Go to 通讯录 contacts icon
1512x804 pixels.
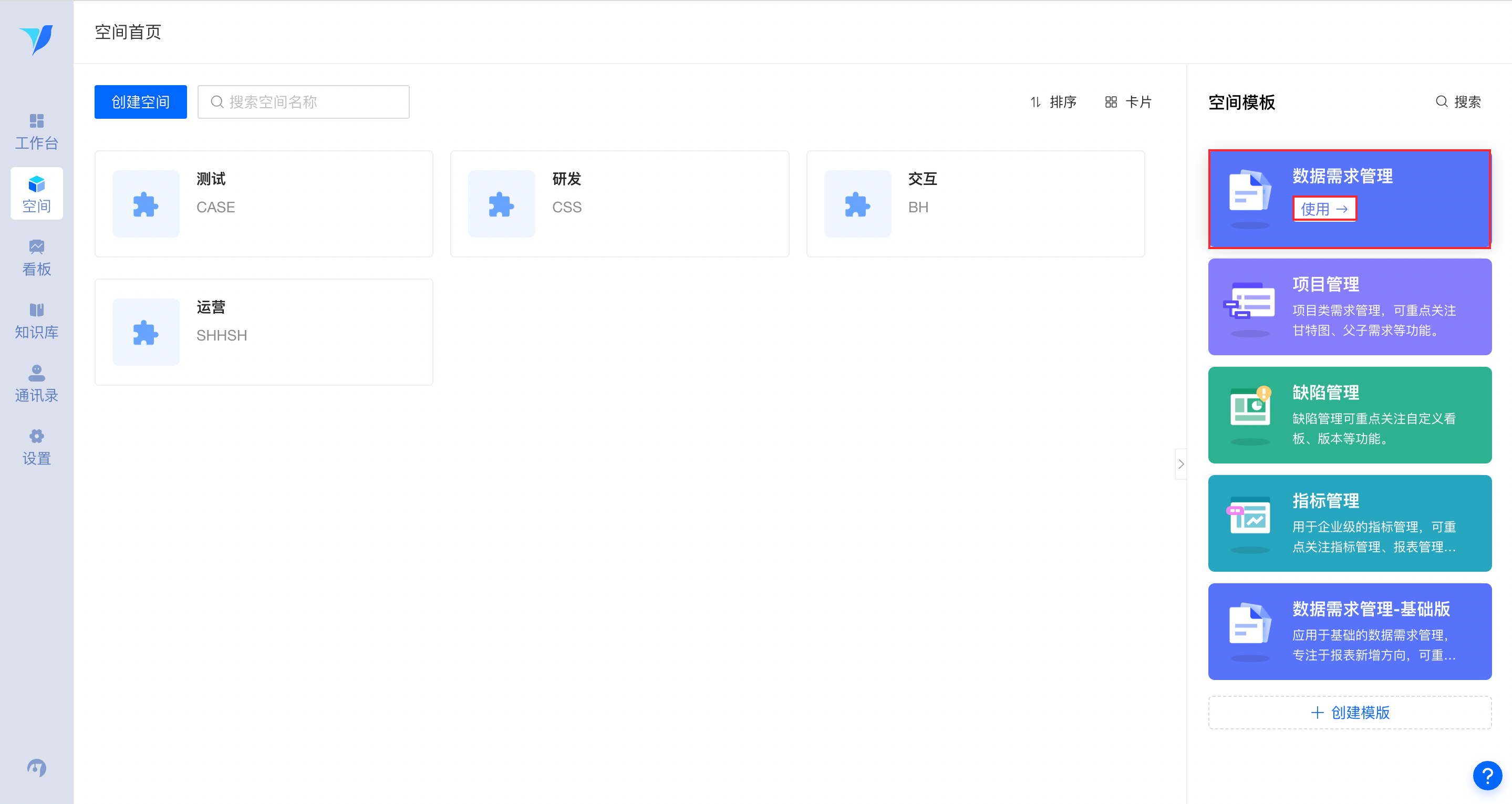click(36, 384)
